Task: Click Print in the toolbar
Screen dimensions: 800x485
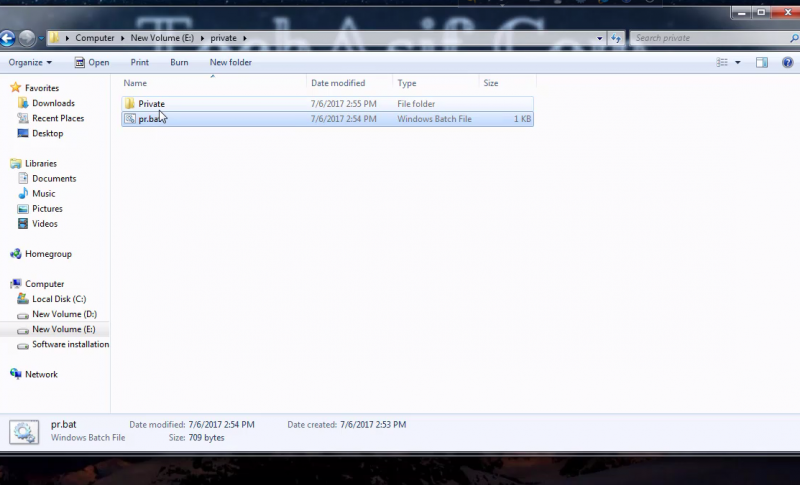Action: click(139, 62)
